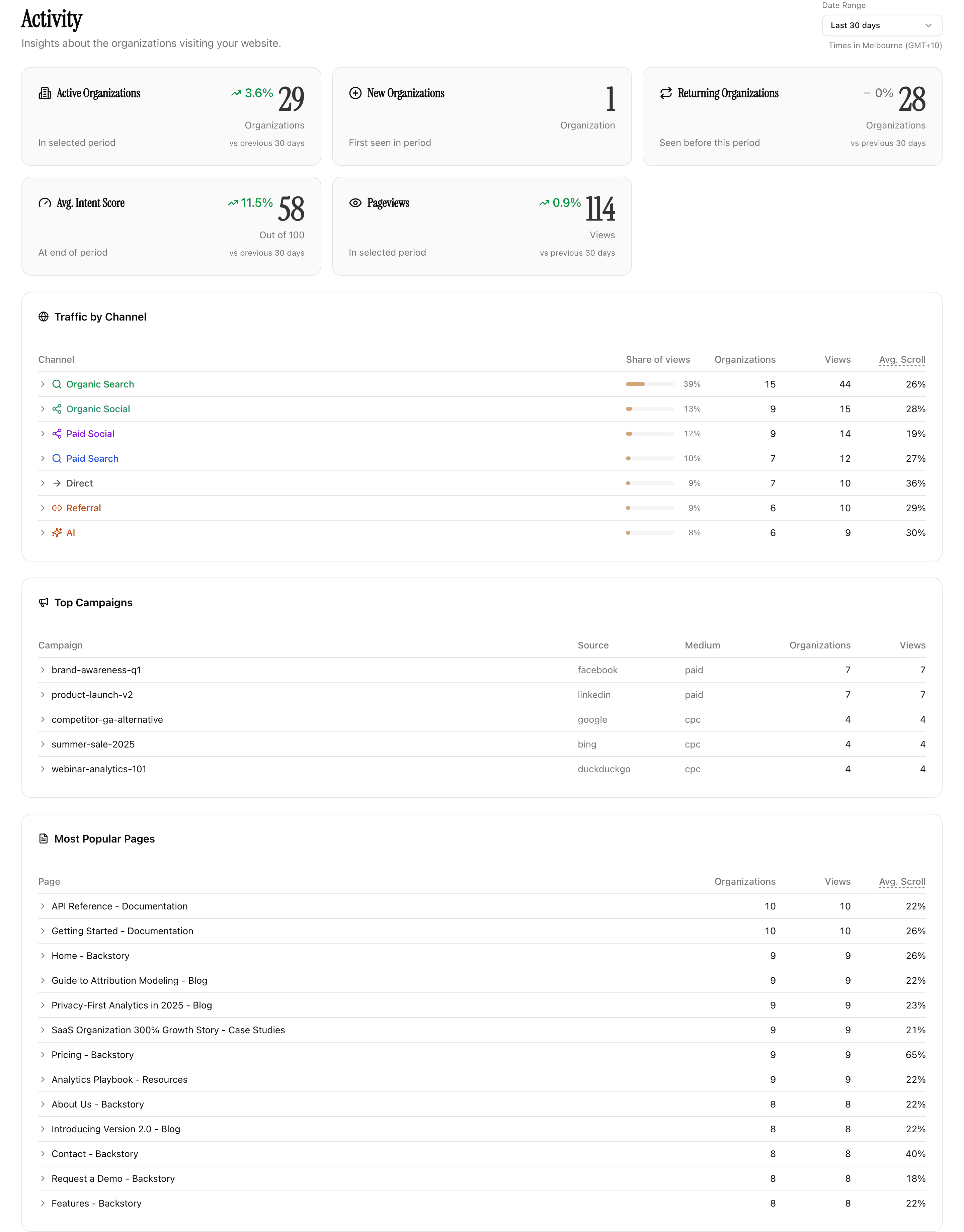Click the Returning Organizations value 28
This screenshot has height=1232, width=964.
912,99
